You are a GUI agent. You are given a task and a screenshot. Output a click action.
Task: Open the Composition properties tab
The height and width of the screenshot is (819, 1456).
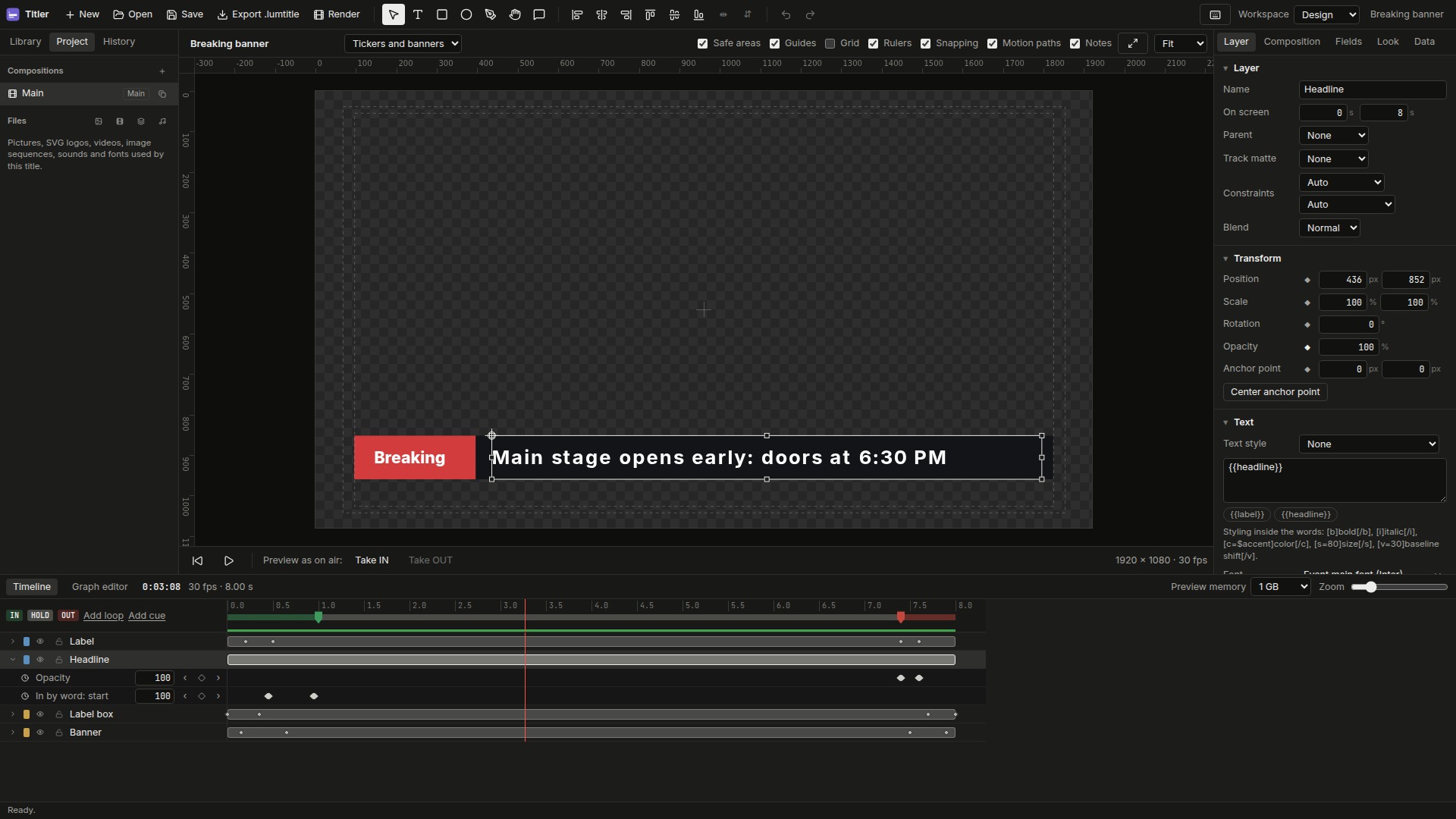click(1291, 42)
